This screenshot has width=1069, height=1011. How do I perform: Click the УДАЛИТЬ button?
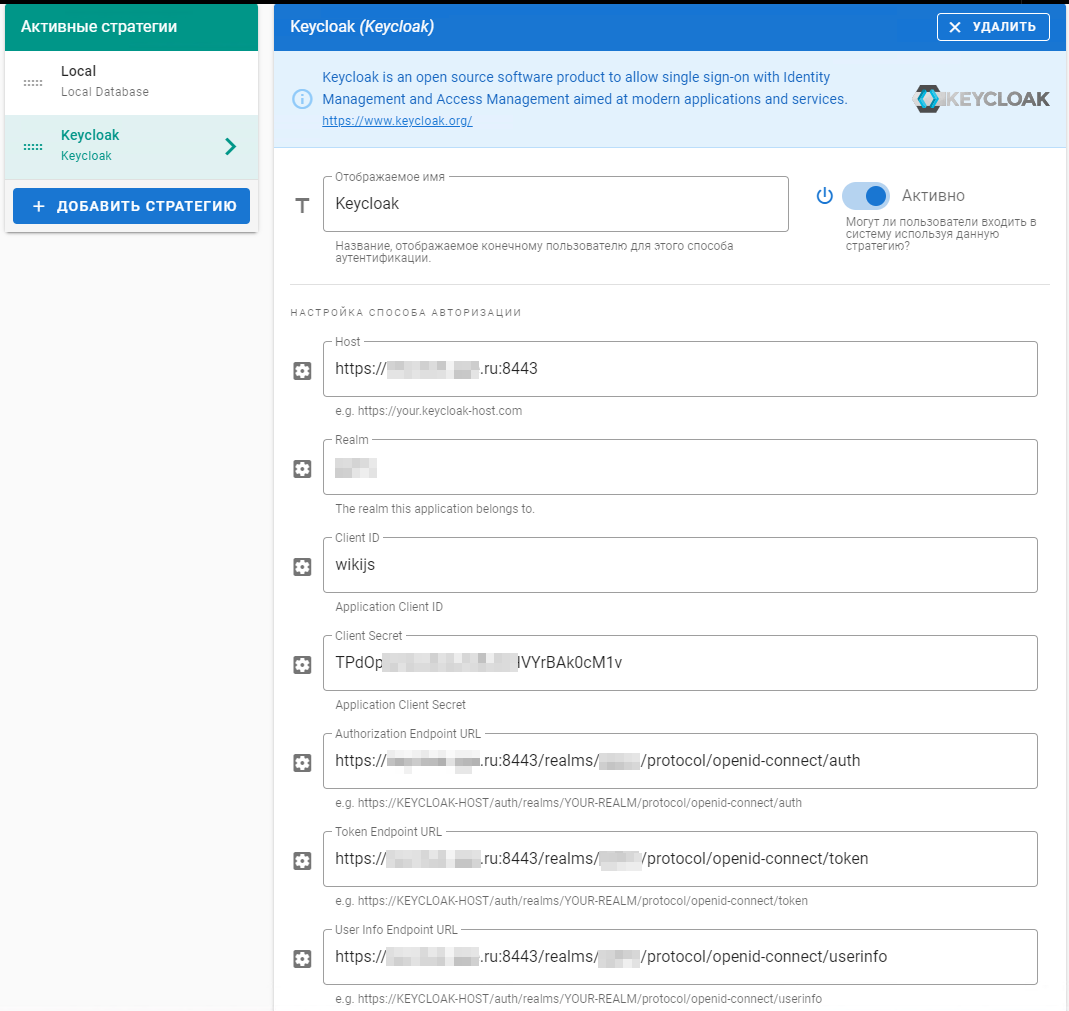pyautogui.click(x=993, y=27)
